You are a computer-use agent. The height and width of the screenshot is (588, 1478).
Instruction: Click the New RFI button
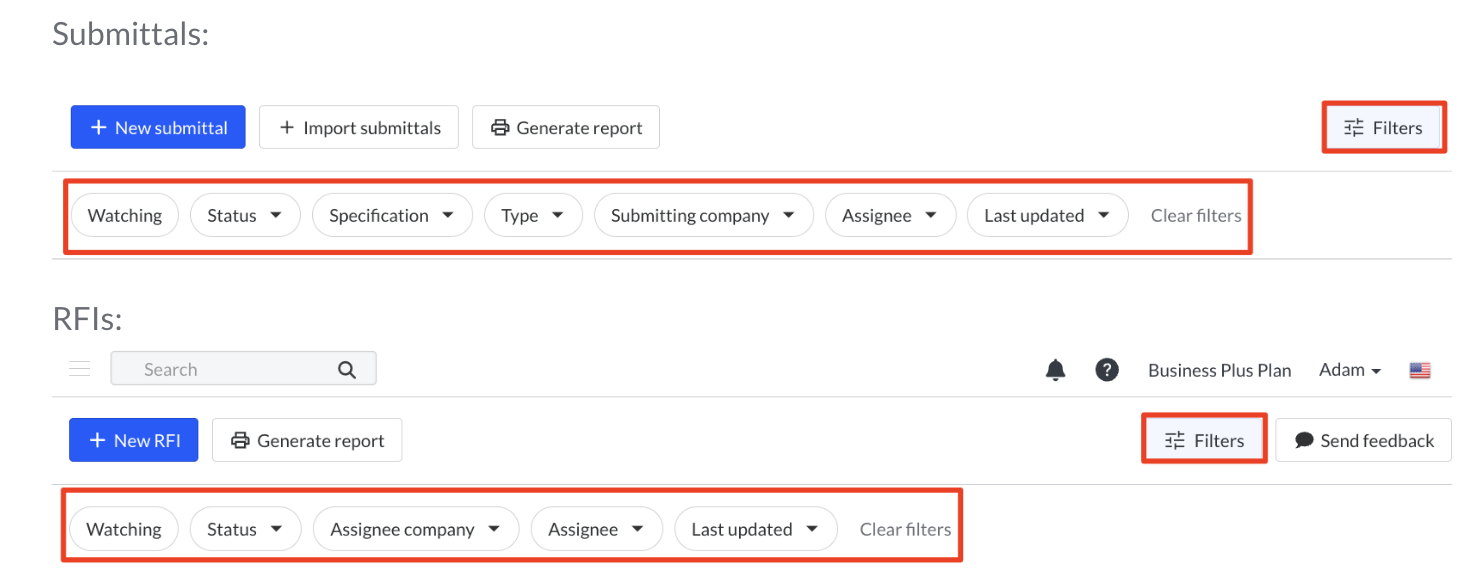134,440
